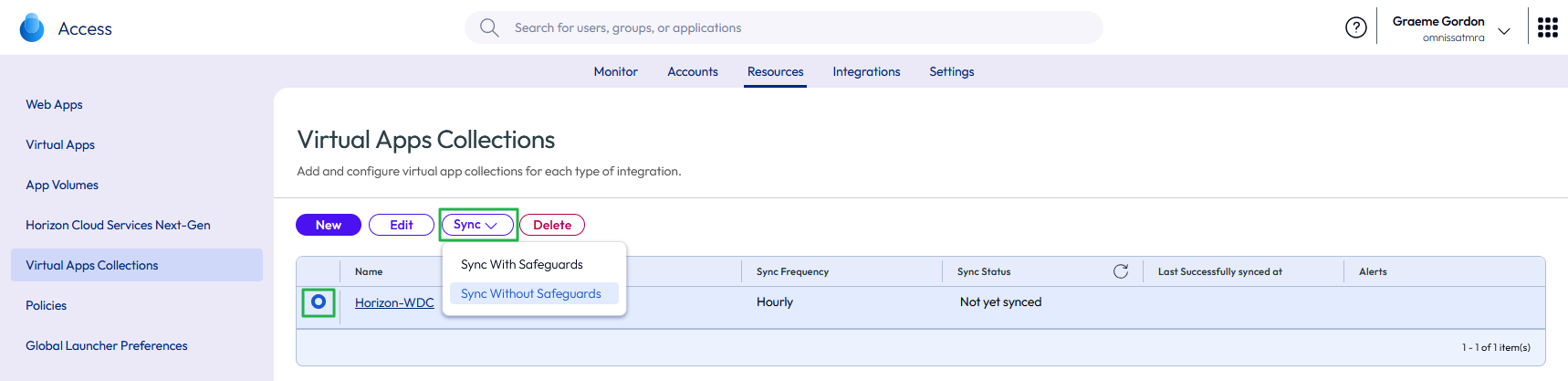Click the Edit button
The image size is (1568, 381).
(x=401, y=225)
